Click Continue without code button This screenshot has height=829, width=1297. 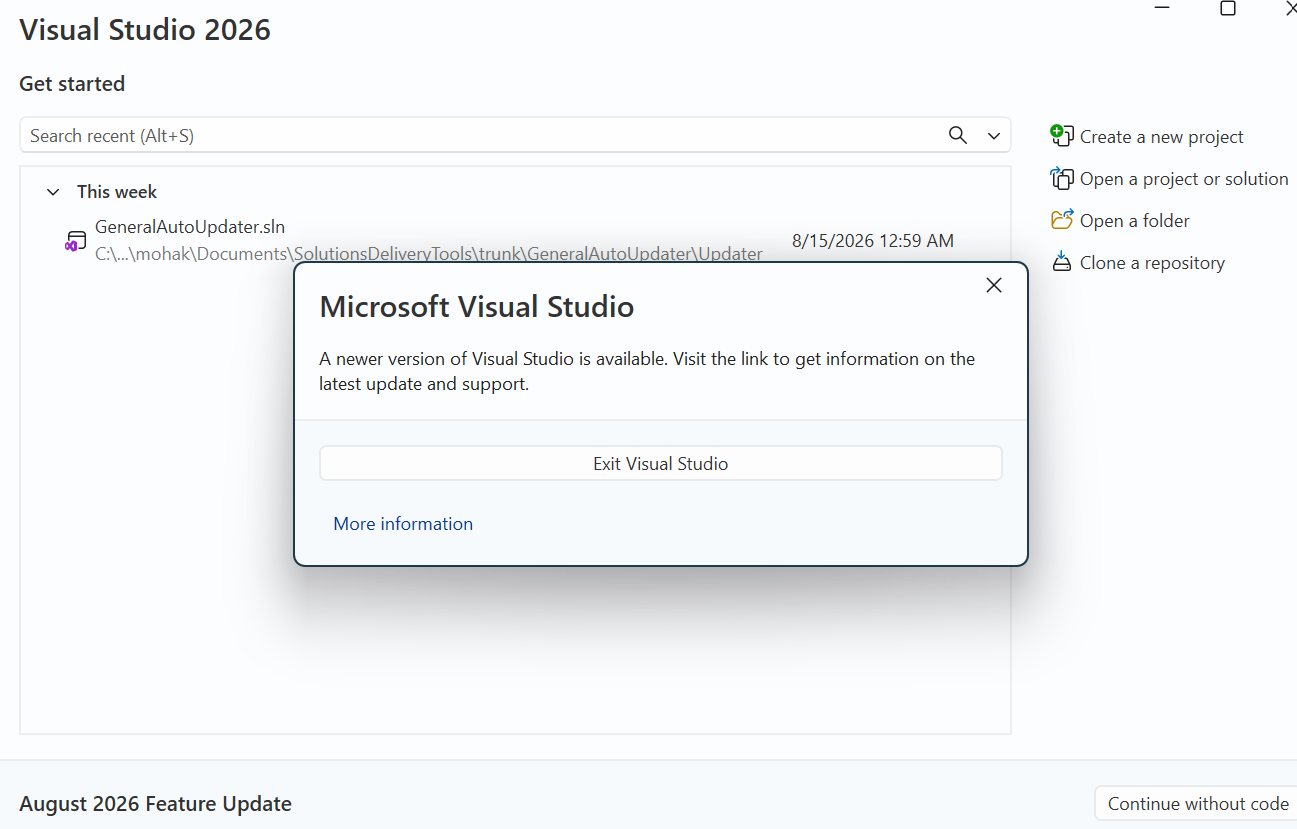click(1196, 804)
